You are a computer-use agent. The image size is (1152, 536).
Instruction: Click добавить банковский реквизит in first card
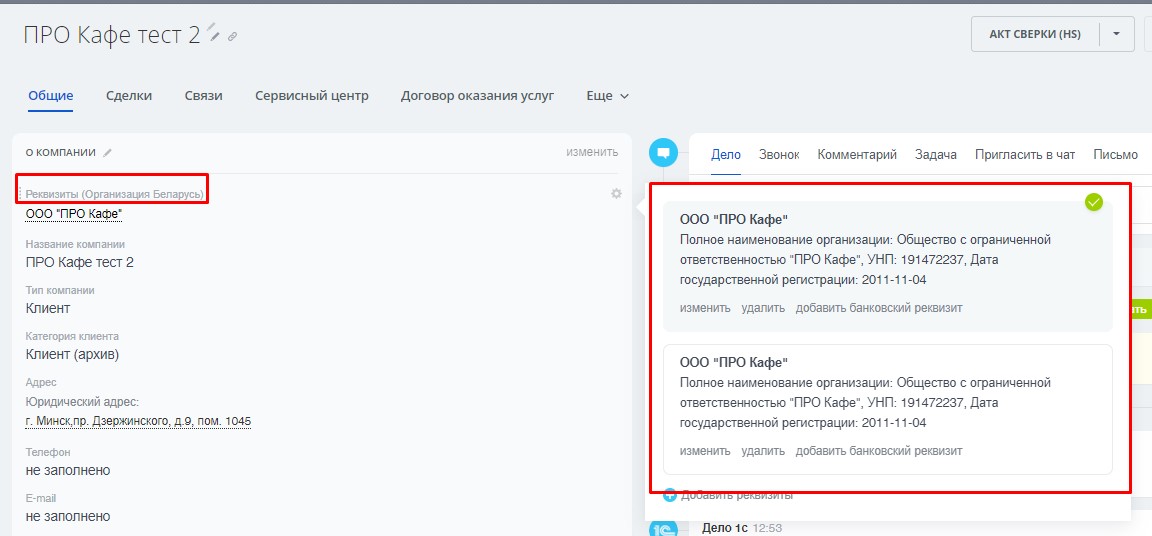tap(879, 308)
